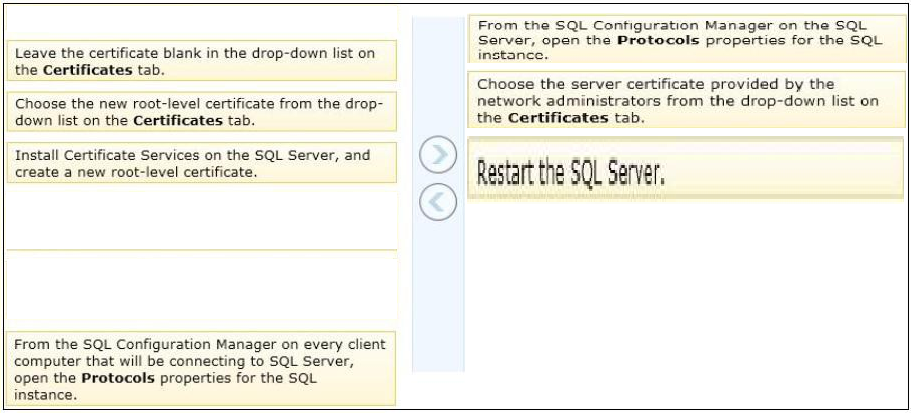
Task: Click bold 'Protocols' in the client computer action
Action: coord(118,378)
